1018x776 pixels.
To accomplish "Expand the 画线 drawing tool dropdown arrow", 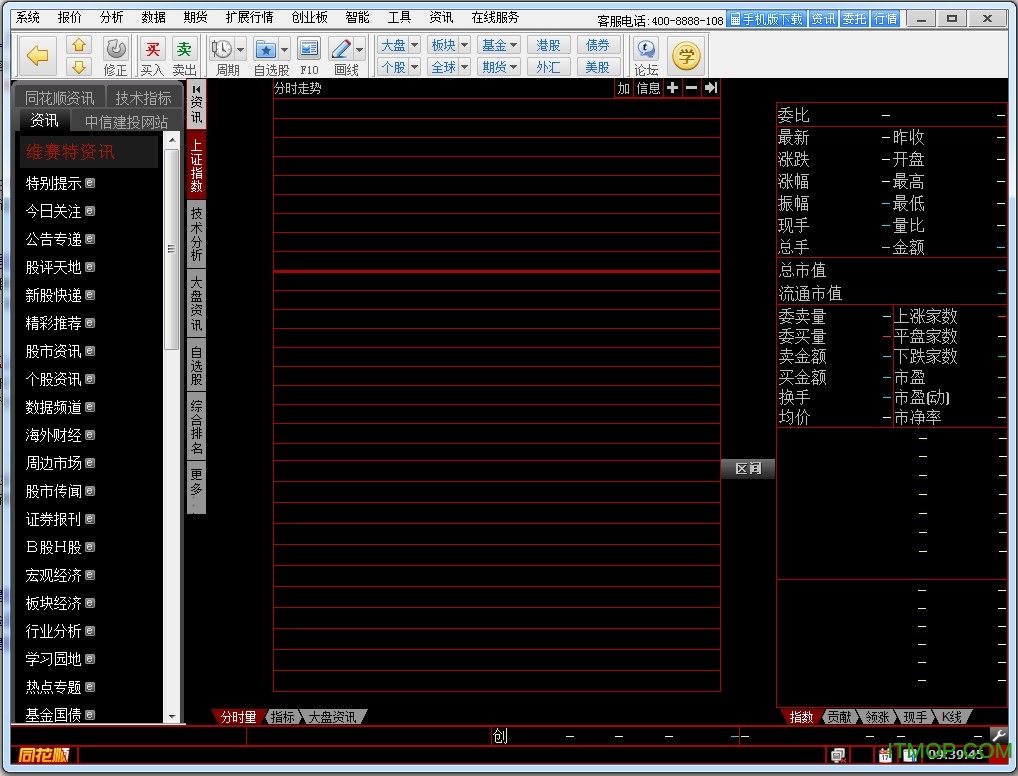I will [361, 49].
